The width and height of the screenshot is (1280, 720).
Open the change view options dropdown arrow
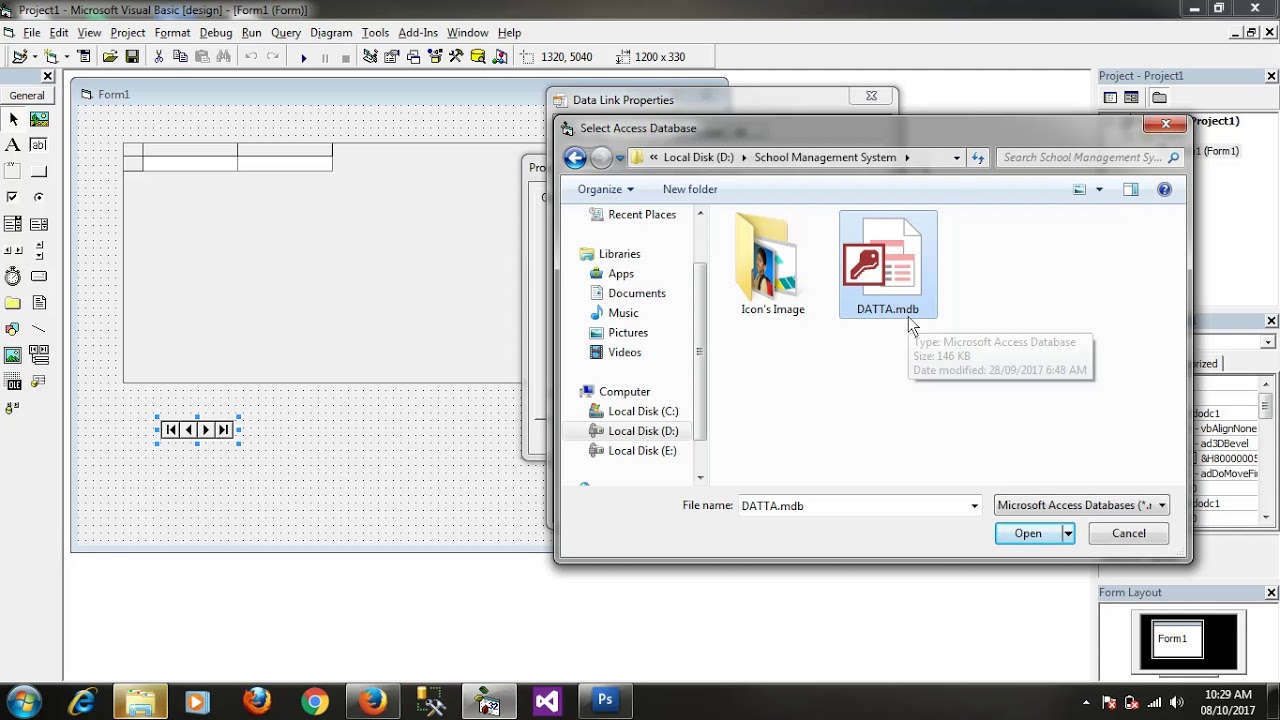pyautogui.click(x=1099, y=189)
